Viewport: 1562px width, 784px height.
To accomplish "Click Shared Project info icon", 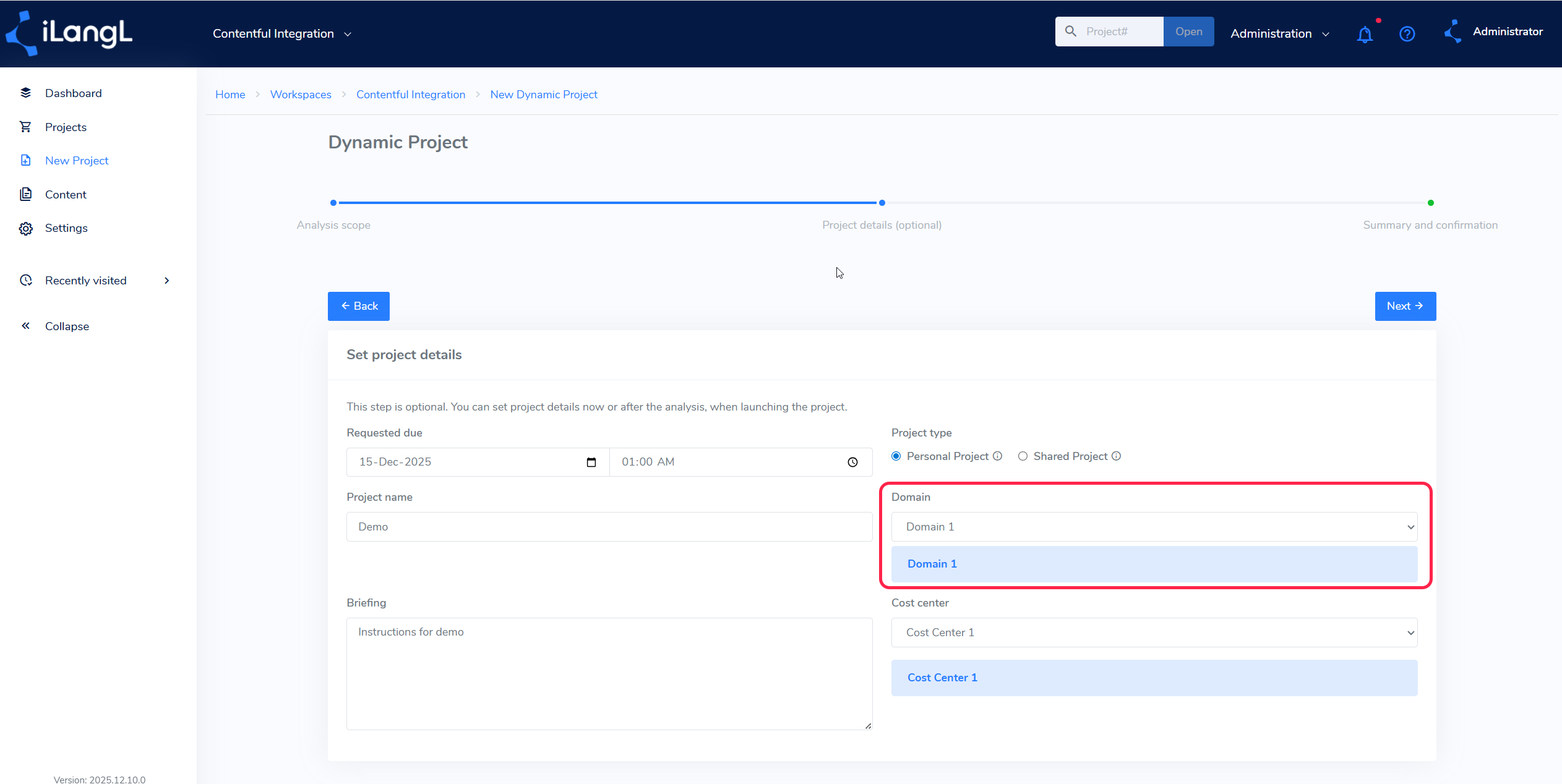I will (1116, 456).
